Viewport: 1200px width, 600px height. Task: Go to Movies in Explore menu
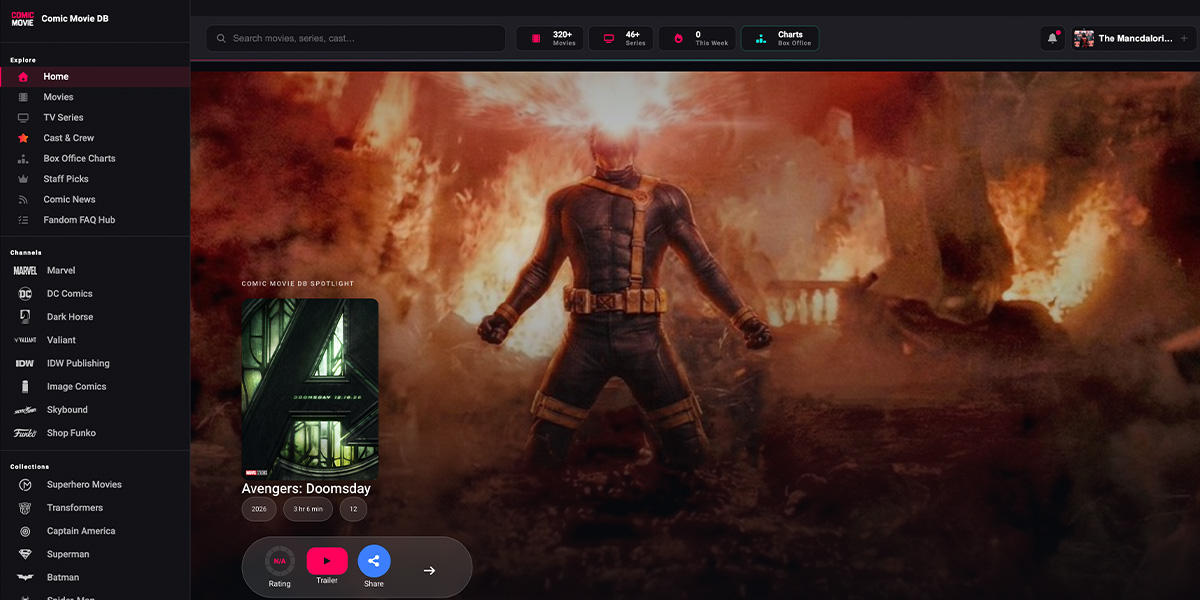click(95, 97)
